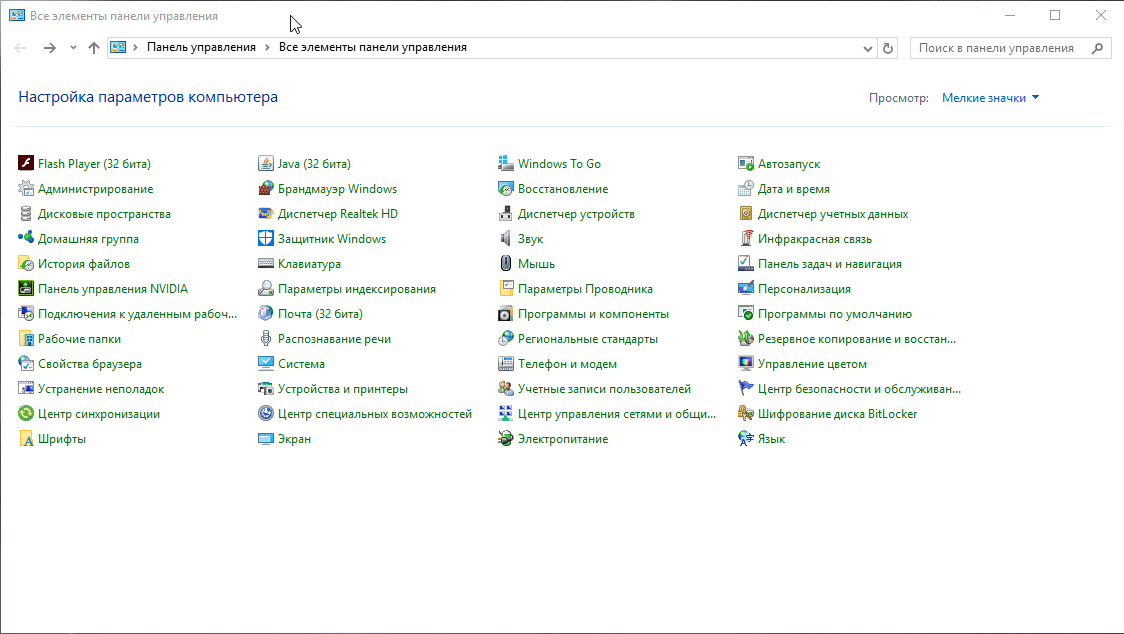Click the История файлов icon
Image resolution: width=1124 pixels, height=634 pixels.
click(26, 264)
